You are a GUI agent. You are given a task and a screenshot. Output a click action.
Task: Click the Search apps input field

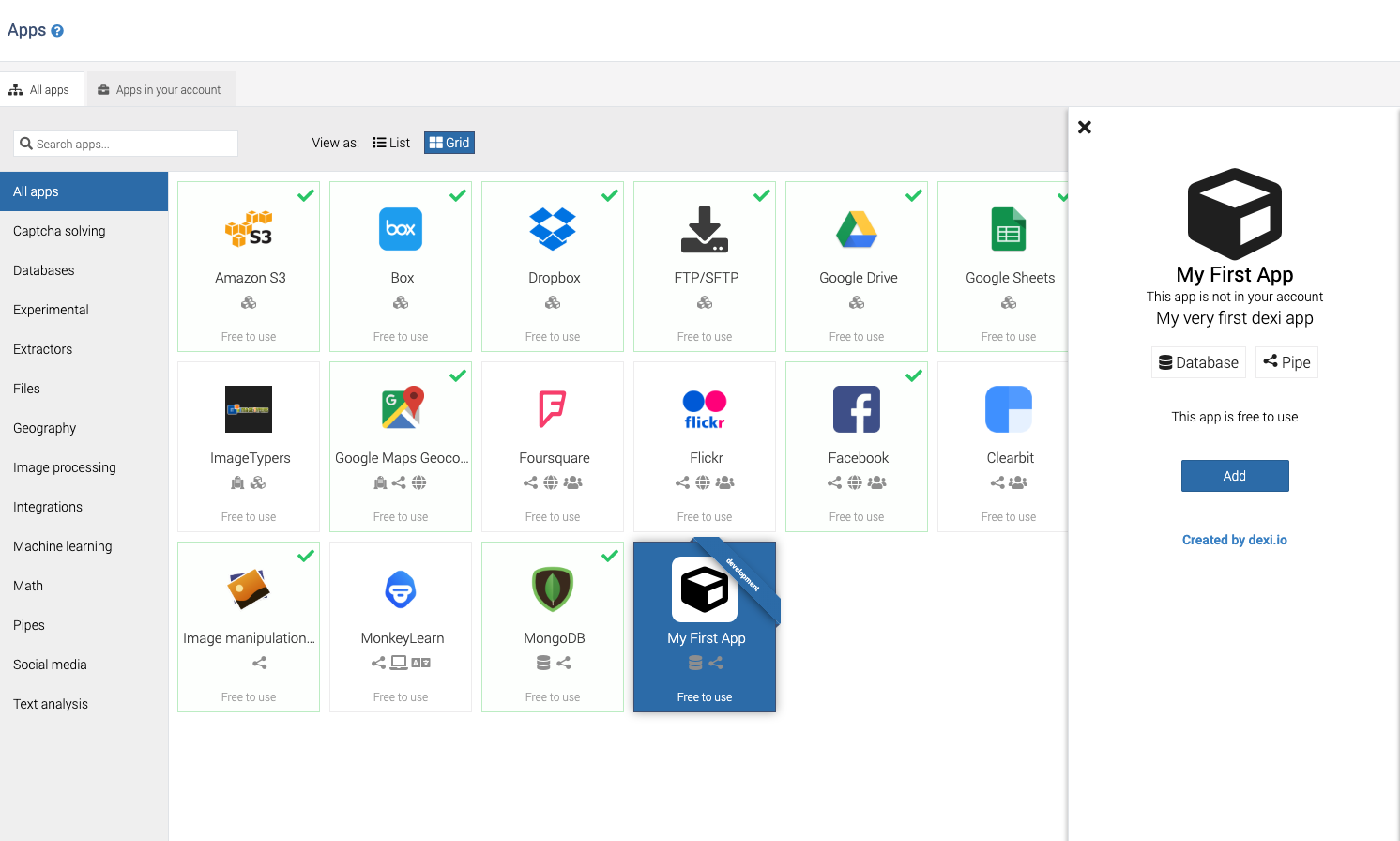pyautogui.click(x=126, y=144)
